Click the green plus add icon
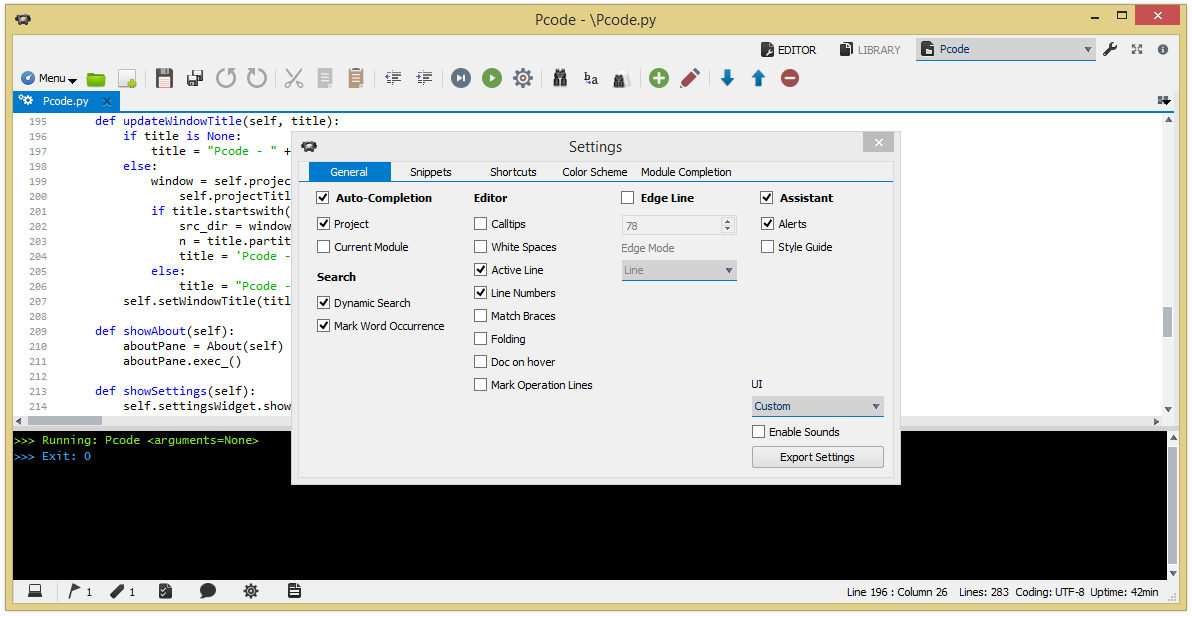1193x617 pixels. 659,78
